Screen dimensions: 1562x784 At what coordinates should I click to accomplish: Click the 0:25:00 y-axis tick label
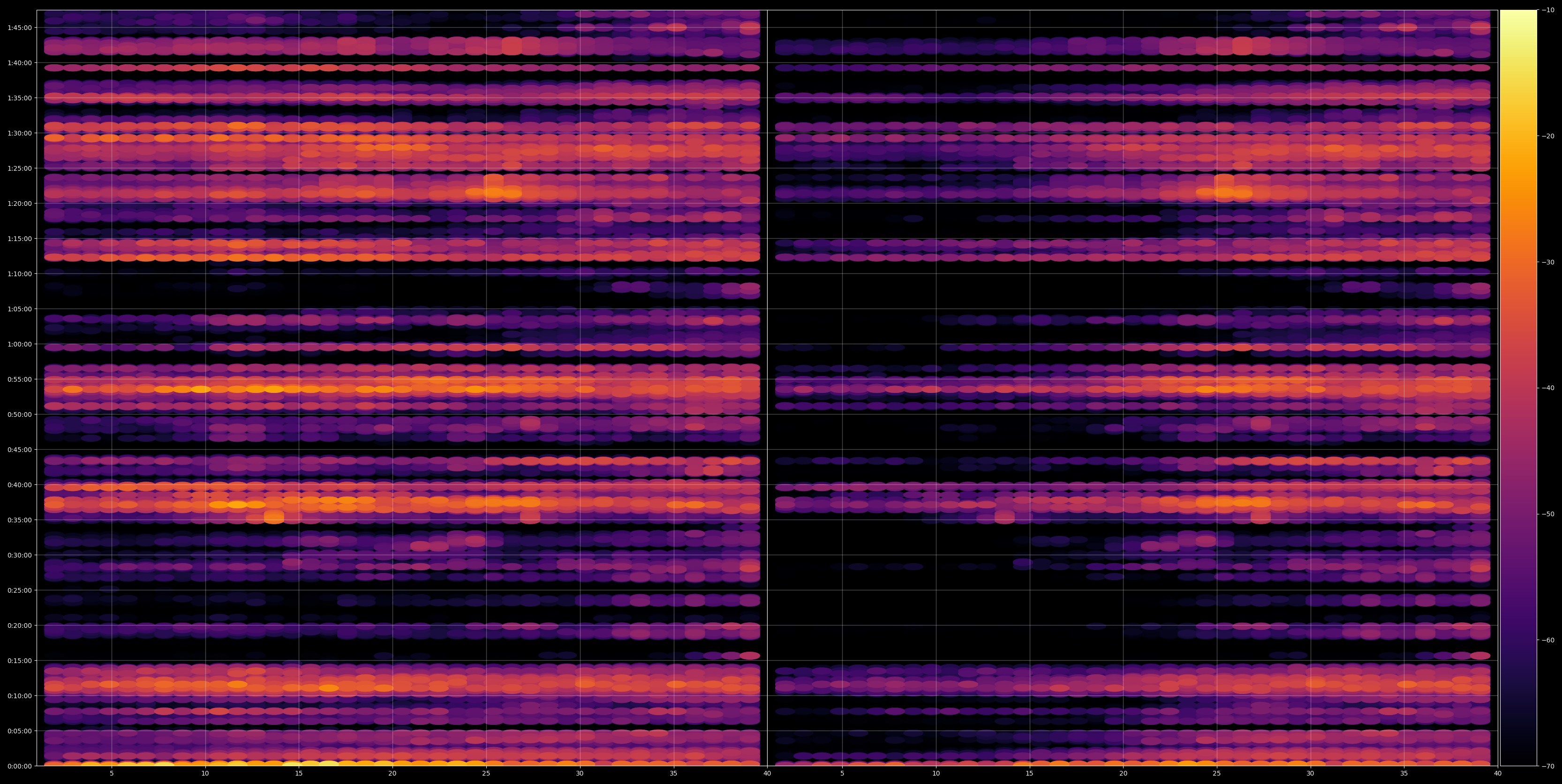(x=20, y=590)
